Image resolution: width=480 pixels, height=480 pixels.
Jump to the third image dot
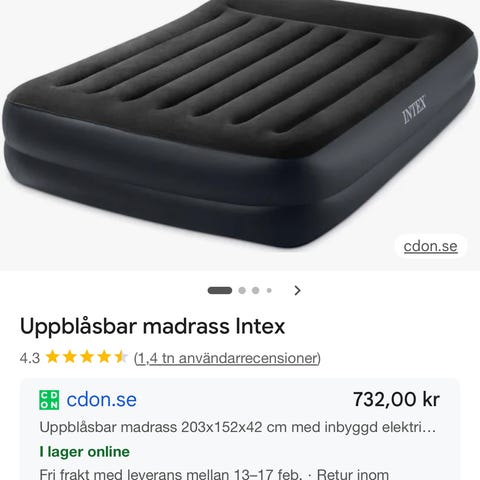click(256, 291)
